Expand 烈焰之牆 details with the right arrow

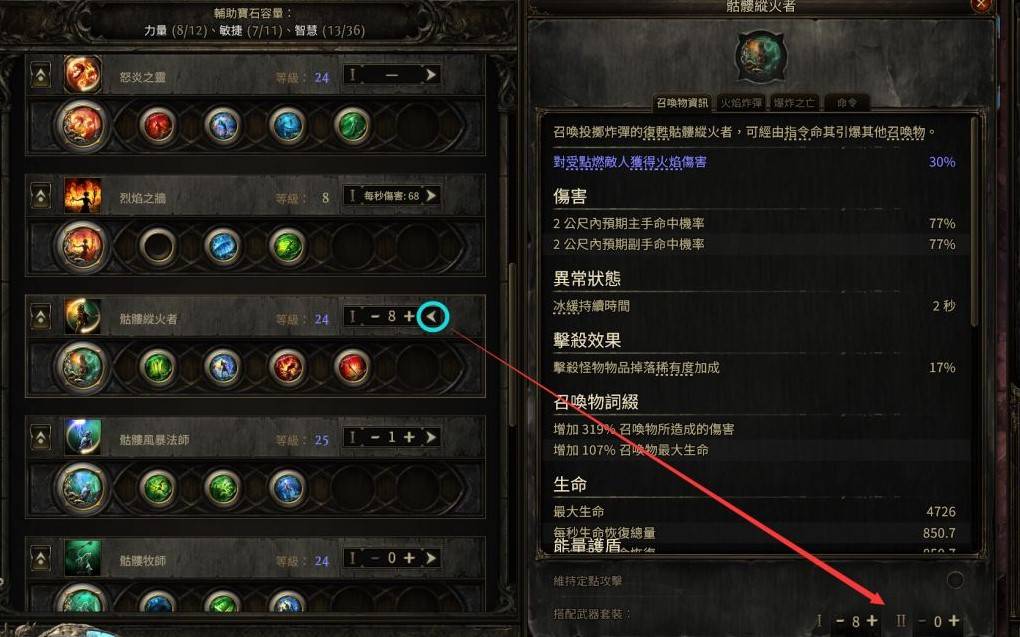[x=431, y=196]
